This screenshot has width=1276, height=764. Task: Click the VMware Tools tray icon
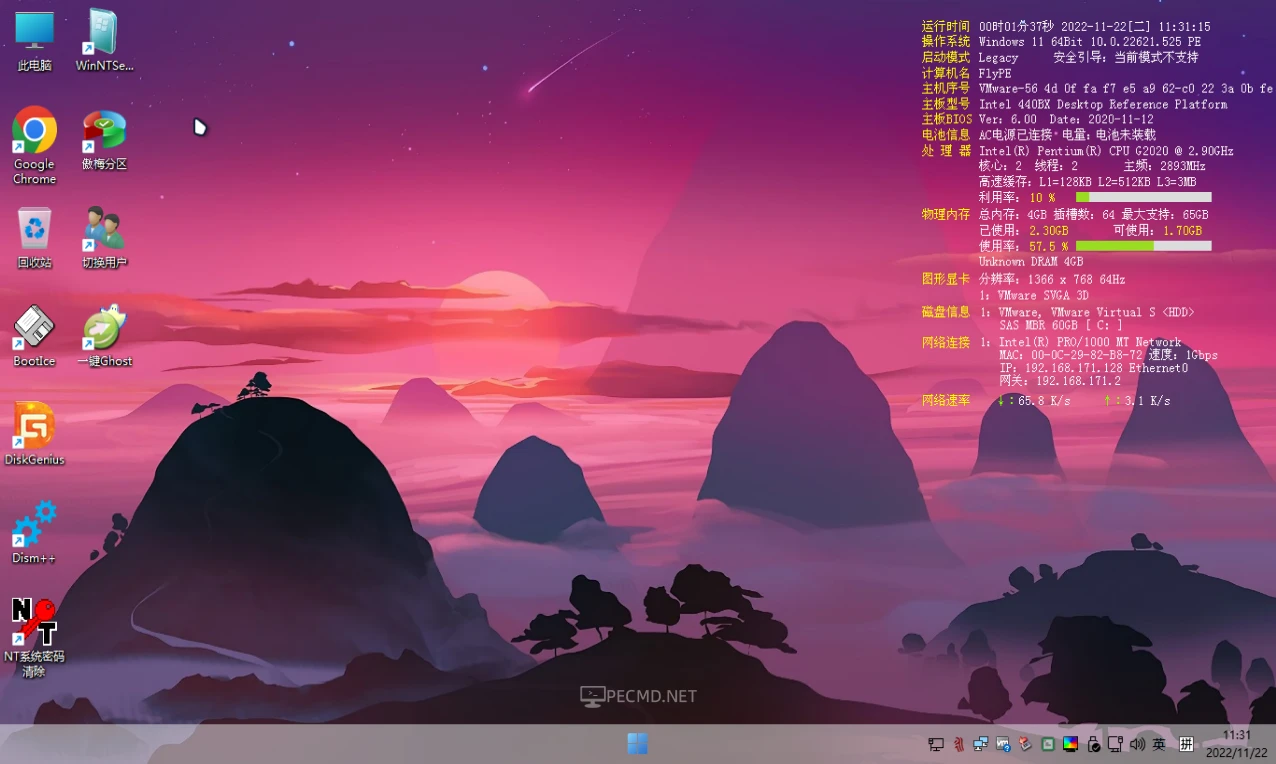(1003, 744)
